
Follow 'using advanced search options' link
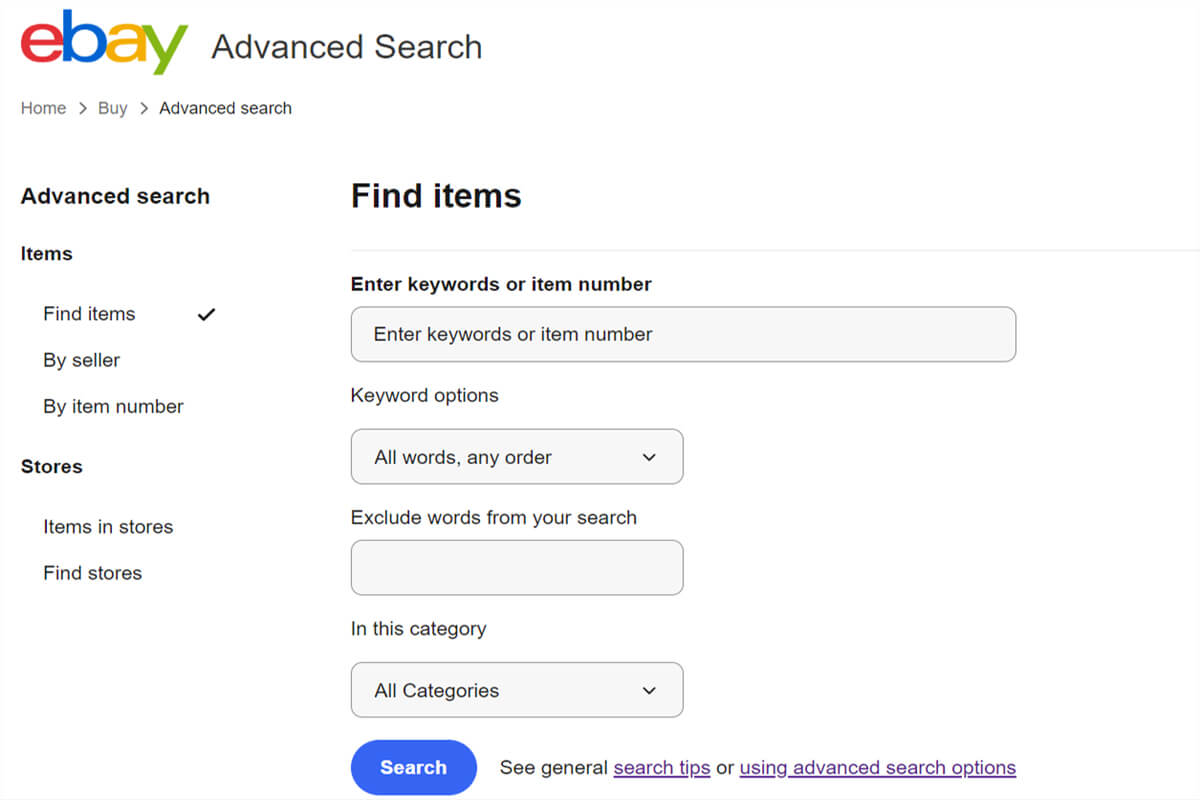pos(877,768)
